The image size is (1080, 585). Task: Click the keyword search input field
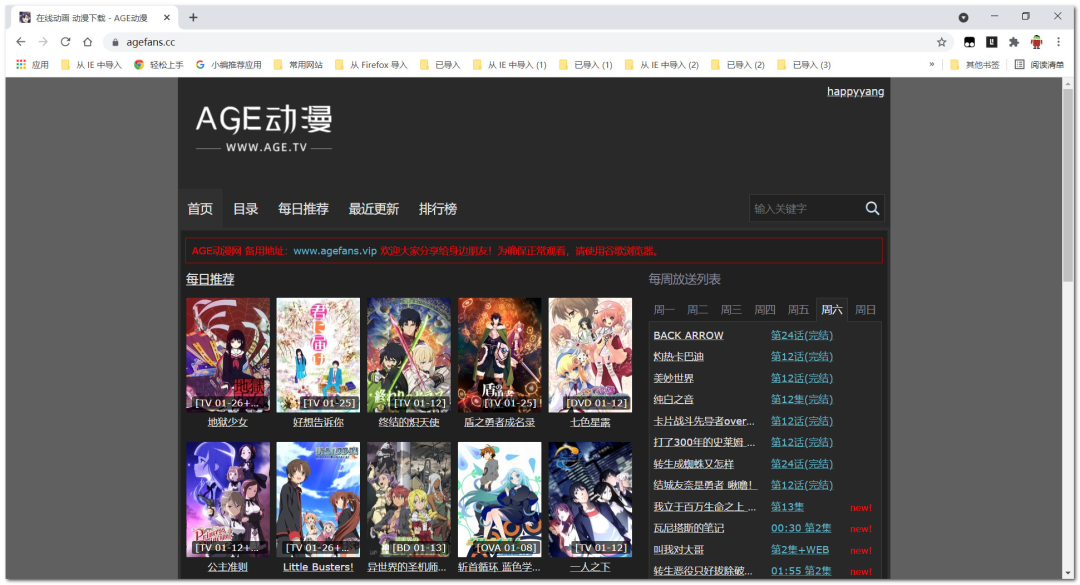pos(804,208)
